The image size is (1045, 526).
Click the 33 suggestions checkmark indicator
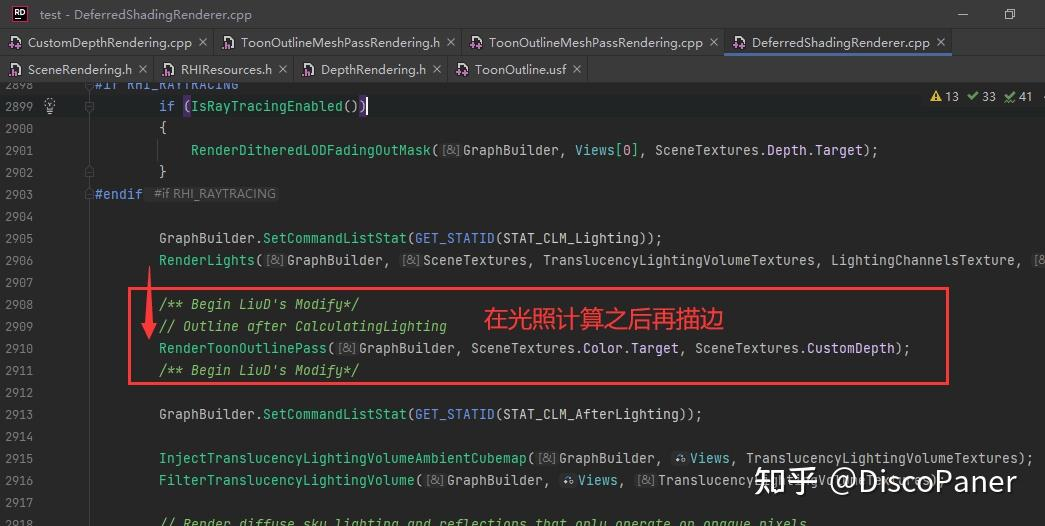981,97
